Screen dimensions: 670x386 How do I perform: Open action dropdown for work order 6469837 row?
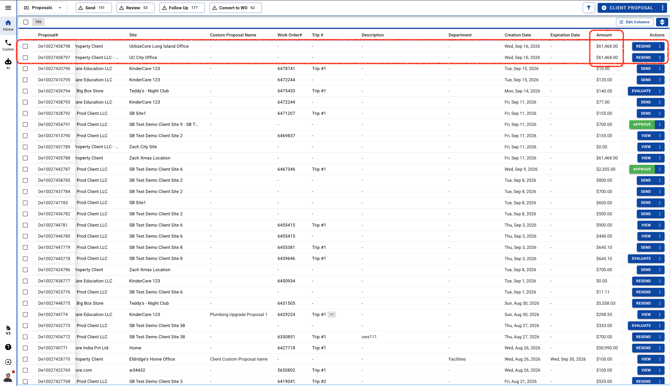[660, 136]
